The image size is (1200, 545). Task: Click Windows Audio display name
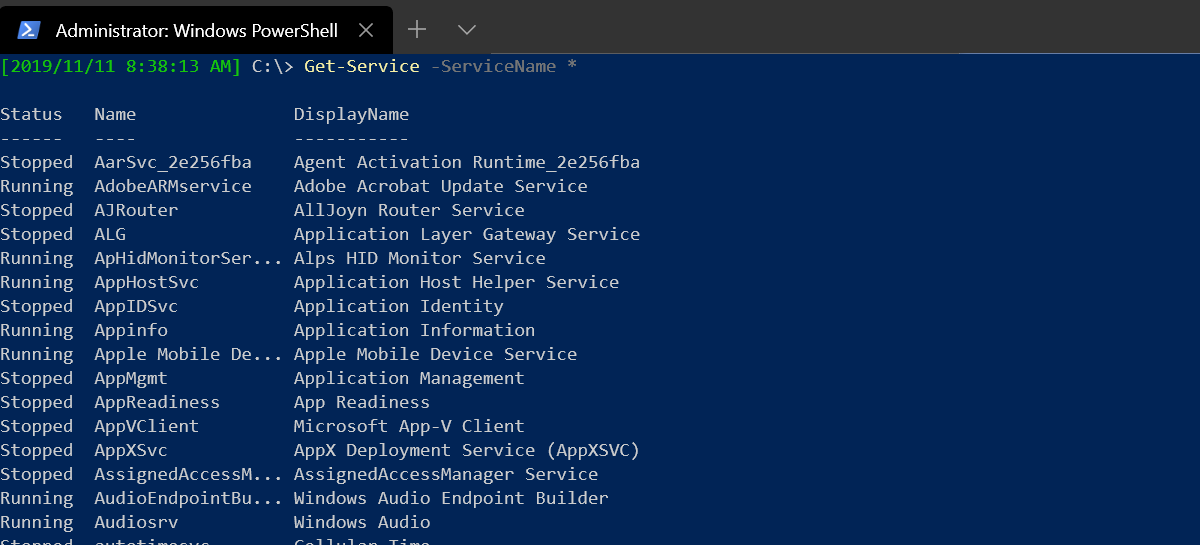362,522
